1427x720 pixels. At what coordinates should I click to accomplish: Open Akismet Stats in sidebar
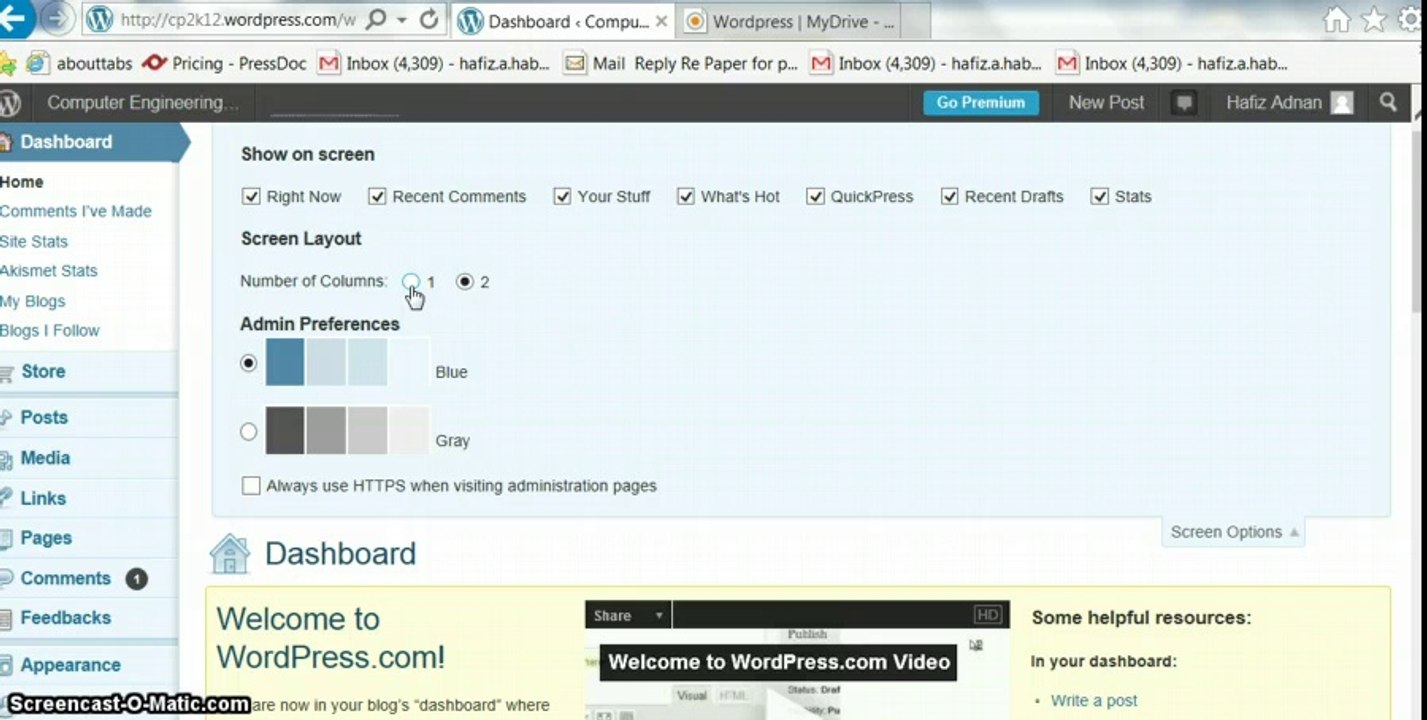49,270
